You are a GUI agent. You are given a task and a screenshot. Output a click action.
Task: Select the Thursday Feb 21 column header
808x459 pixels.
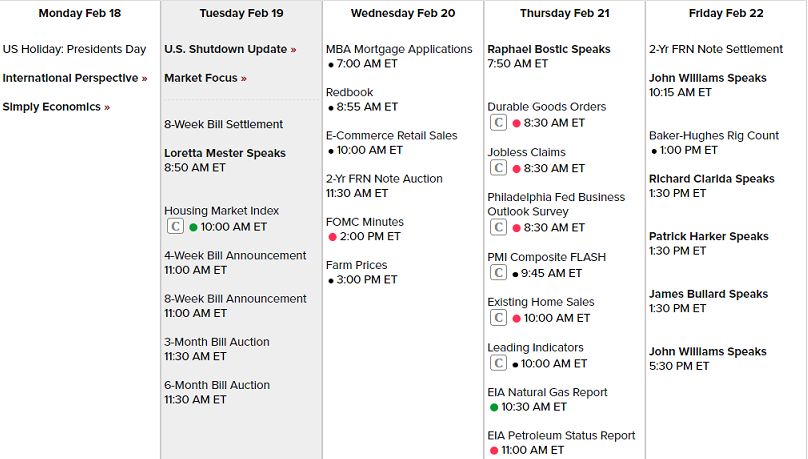tap(564, 13)
